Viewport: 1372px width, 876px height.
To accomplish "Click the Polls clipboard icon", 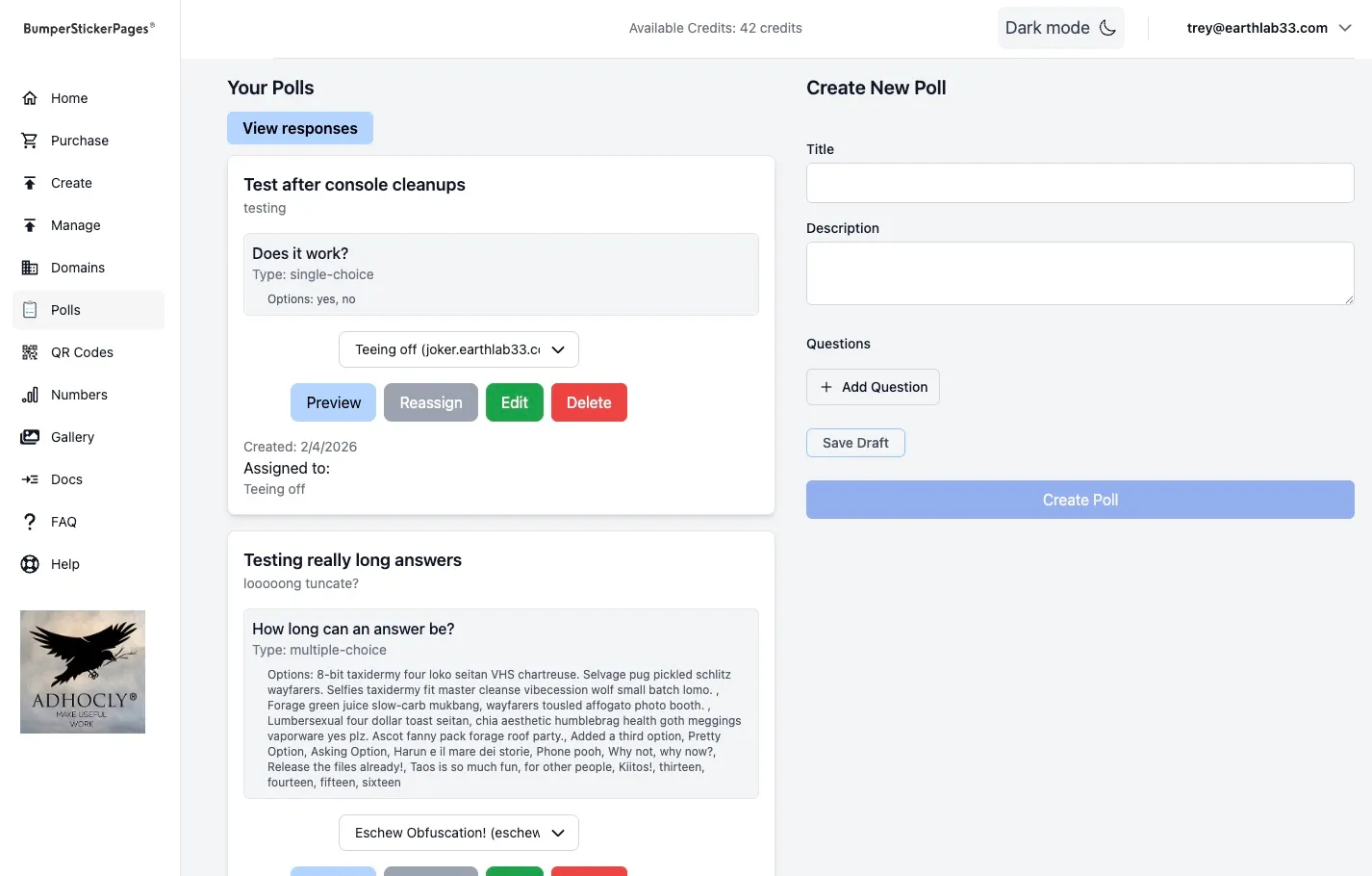I will pos(30,310).
